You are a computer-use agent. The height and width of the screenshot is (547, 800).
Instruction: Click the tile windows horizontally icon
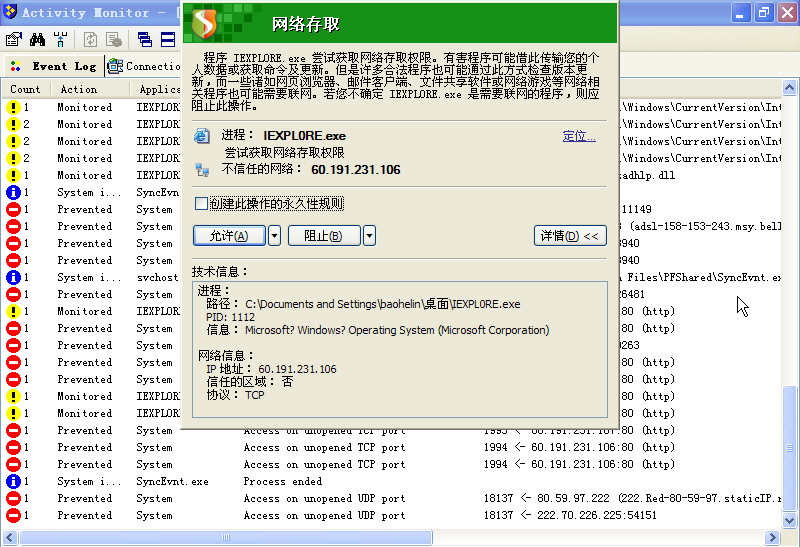point(168,39)
